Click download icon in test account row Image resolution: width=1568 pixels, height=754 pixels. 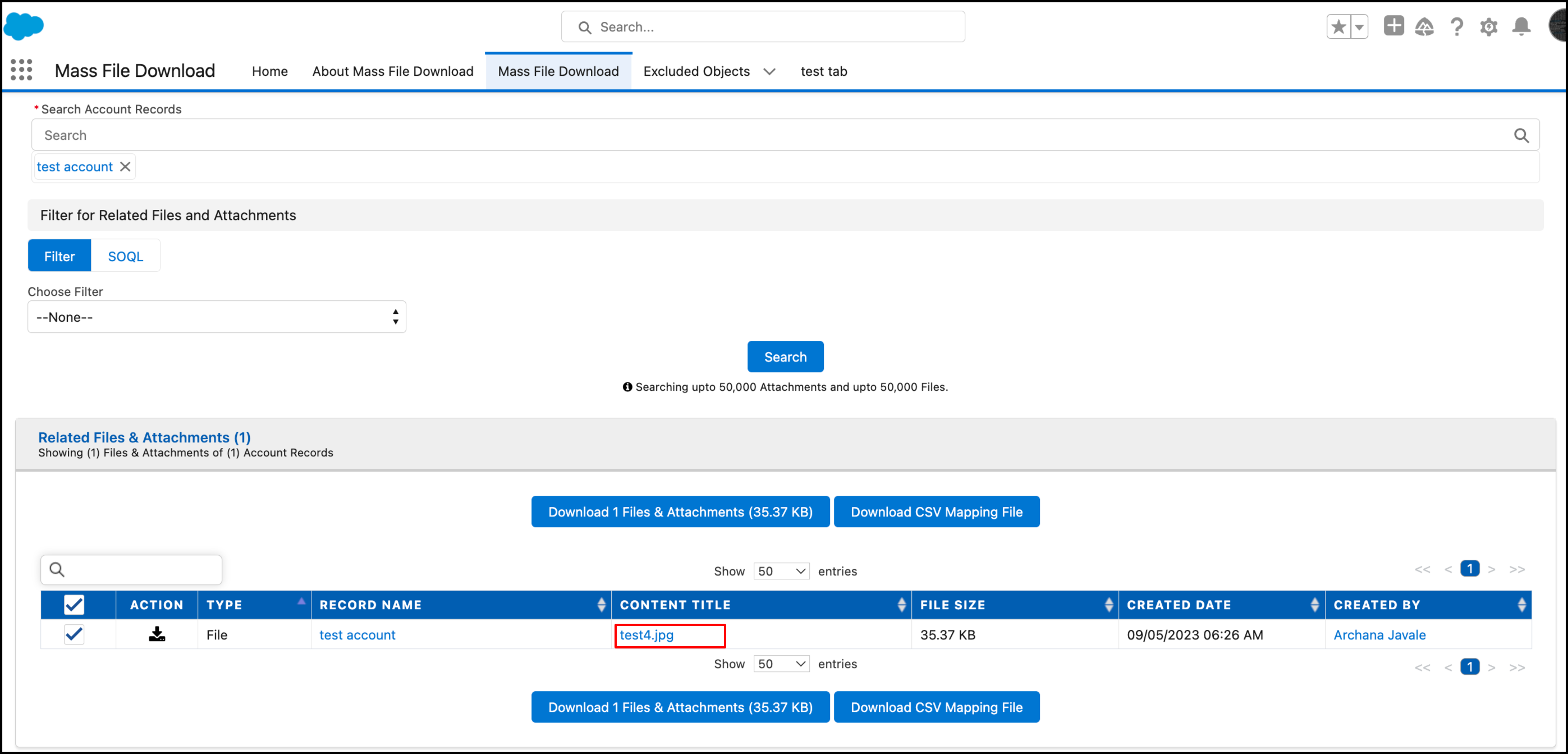tap(157, 634)
